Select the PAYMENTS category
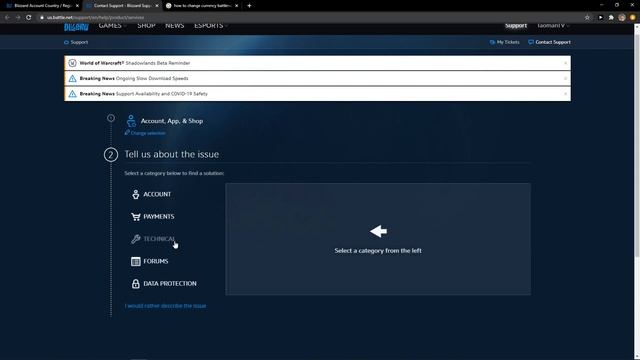This screenshot has width=640, height=360. (x=153, y=217)
